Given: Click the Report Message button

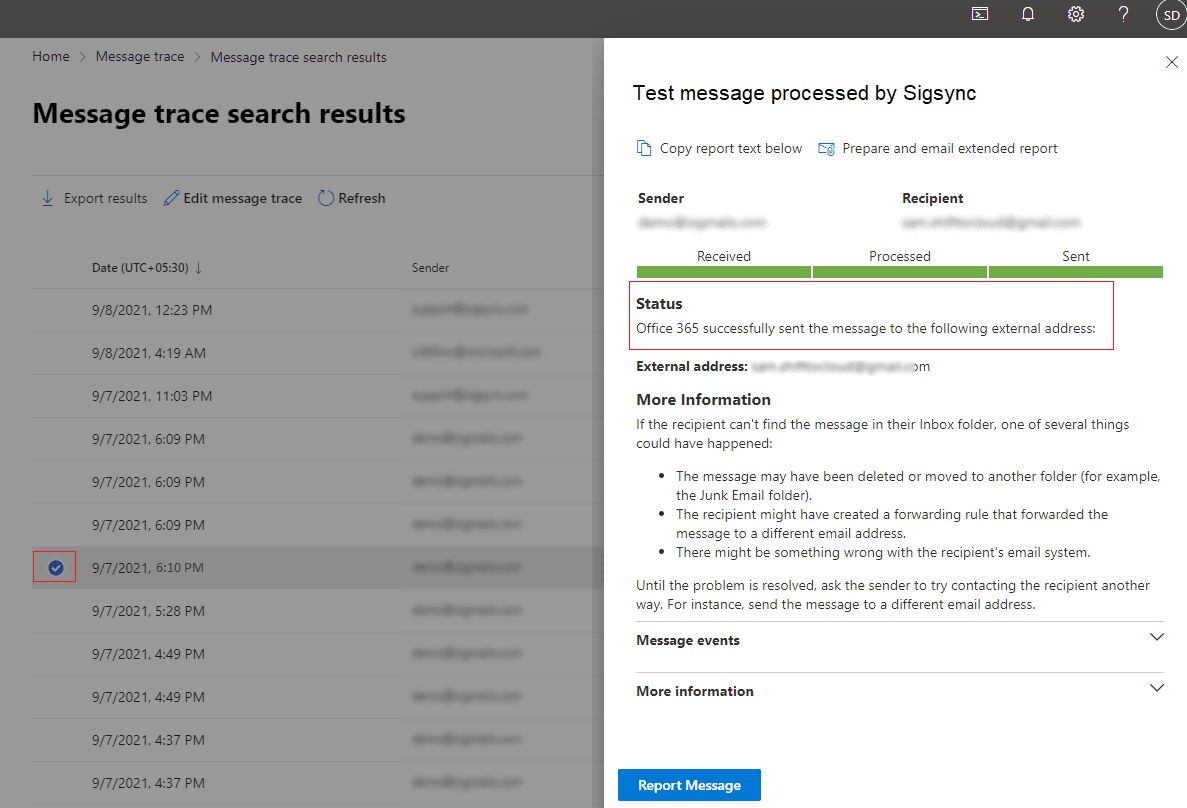Looking at the screenshot, I should click(689, 785).
